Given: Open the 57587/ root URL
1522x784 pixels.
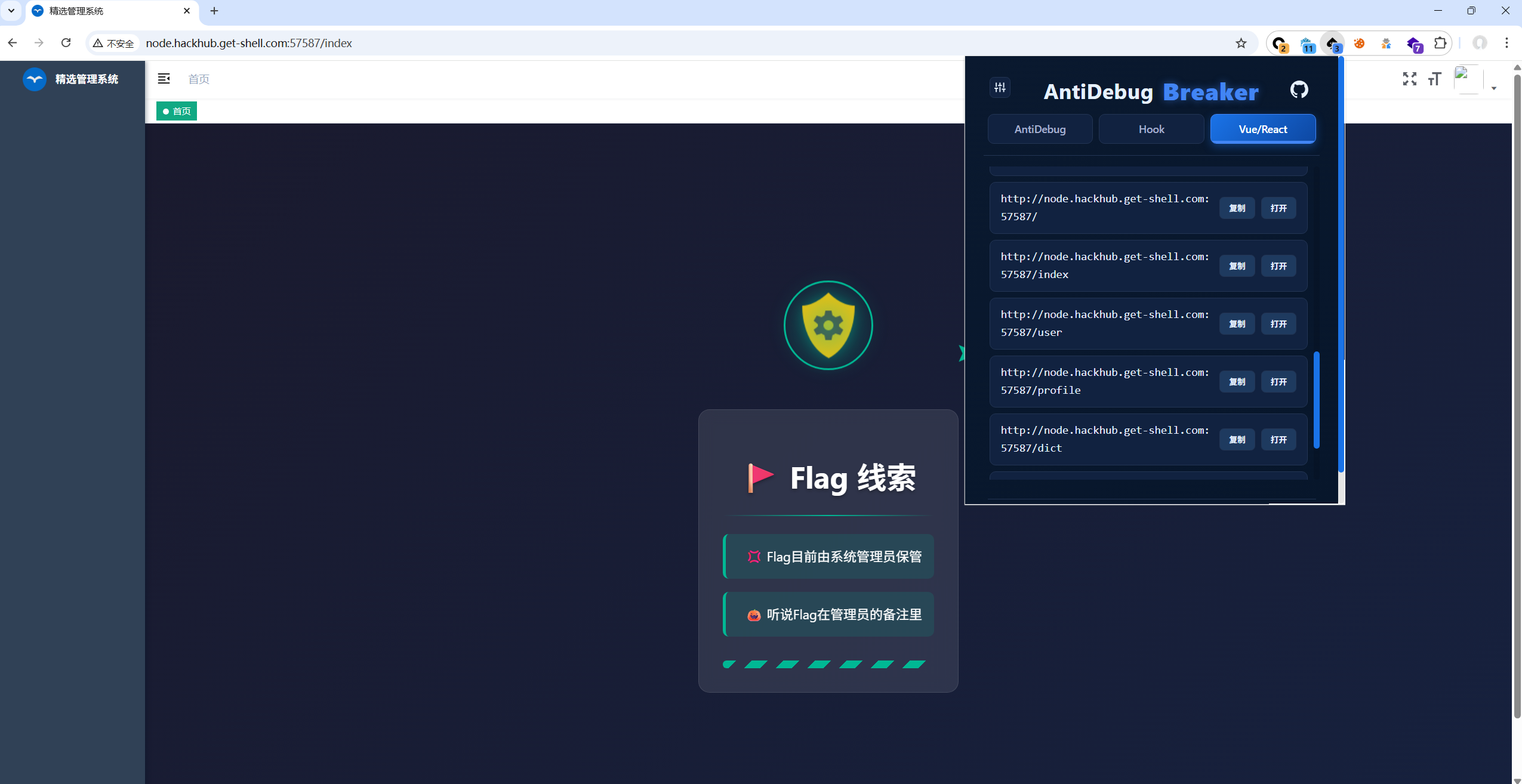Looking at the screenshot, I should point(1278,208).
